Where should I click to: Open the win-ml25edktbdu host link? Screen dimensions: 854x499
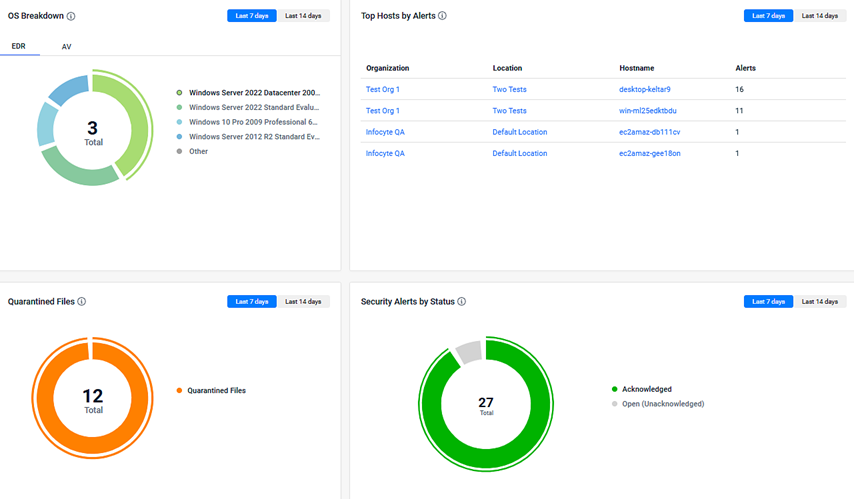point(648,111)
